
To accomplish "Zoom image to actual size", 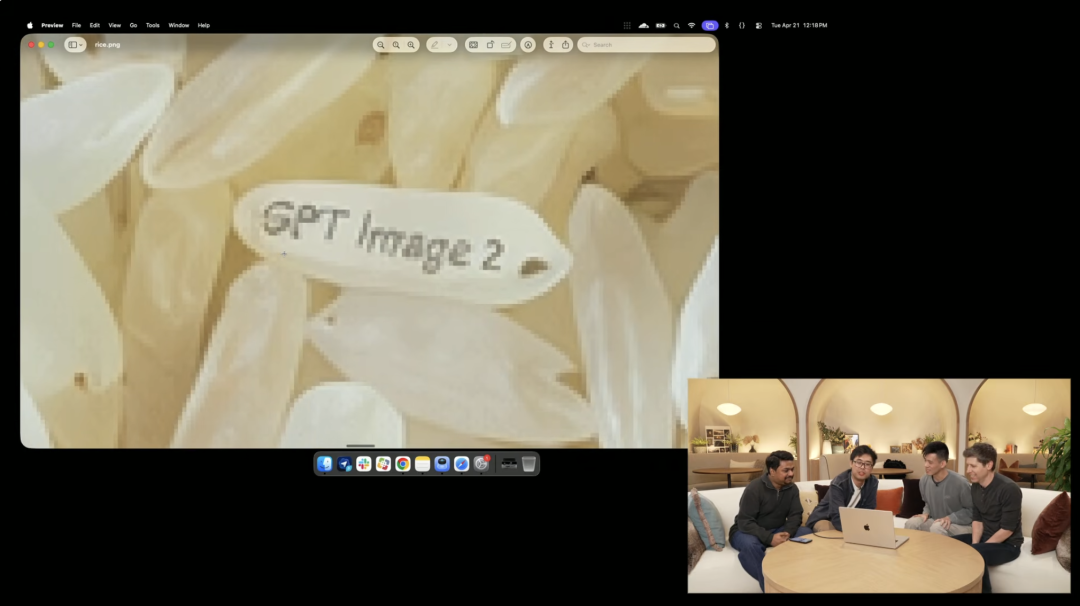I will coord(396,45).
